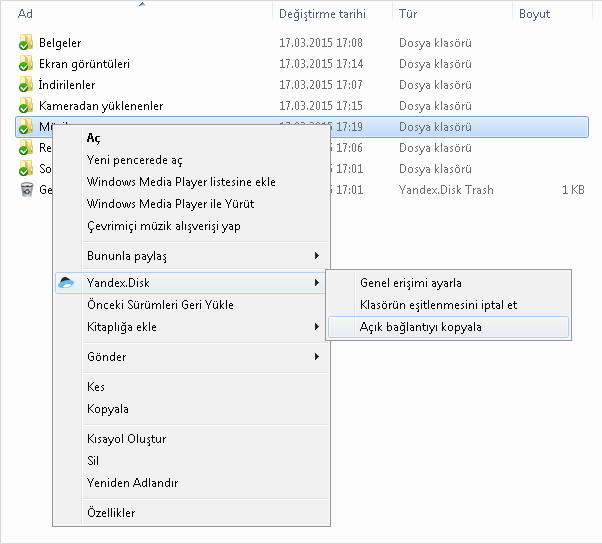602x544 pixels.
Task: Click the Kameradan yüklenenler folder icon
Action: coord(26,106)
